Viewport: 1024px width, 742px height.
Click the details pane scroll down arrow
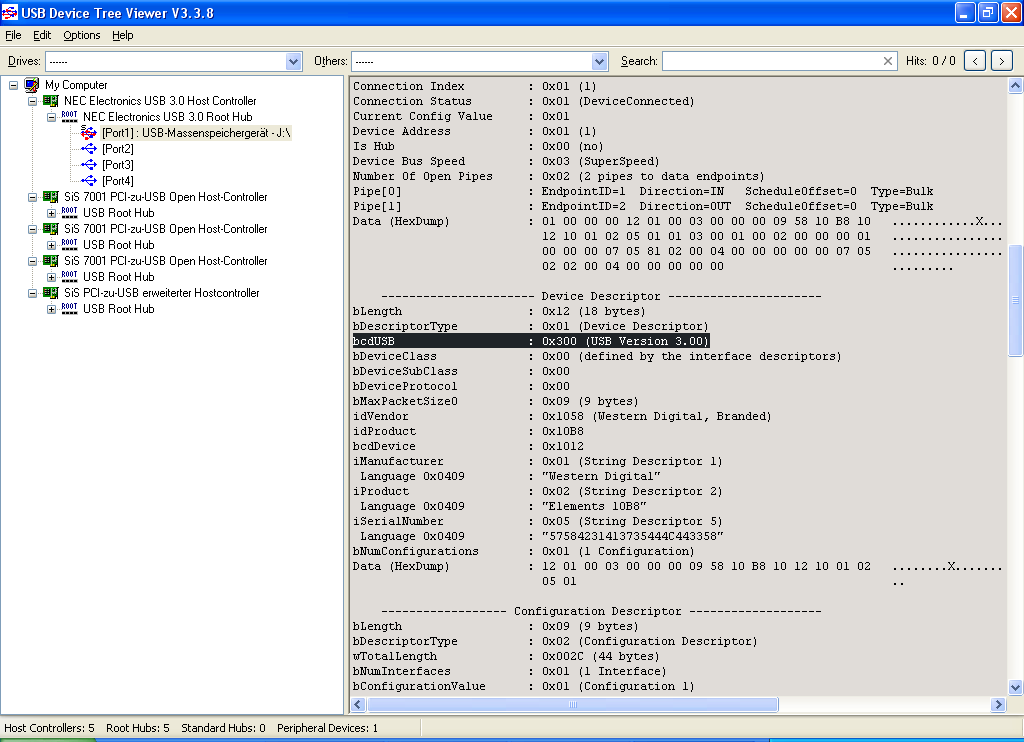pyautogui.click(x=1015, y=687)
